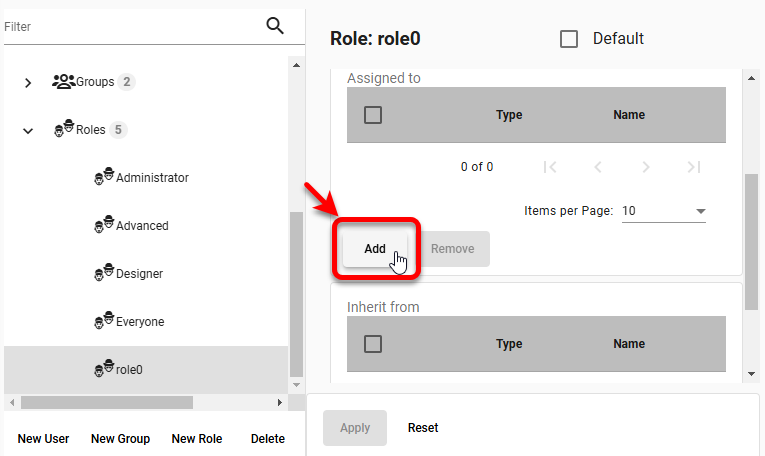Select the Everyone role
The image size is (765, 456).
[140, 322]
